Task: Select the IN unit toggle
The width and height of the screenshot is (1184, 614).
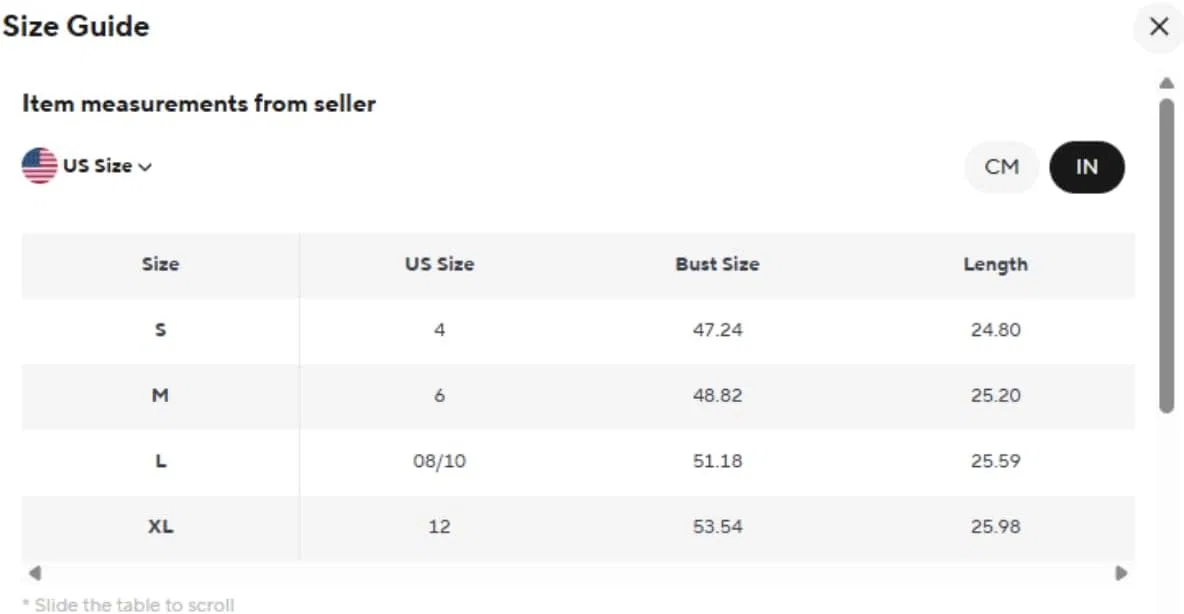Action: click(x=1087, y=167)
